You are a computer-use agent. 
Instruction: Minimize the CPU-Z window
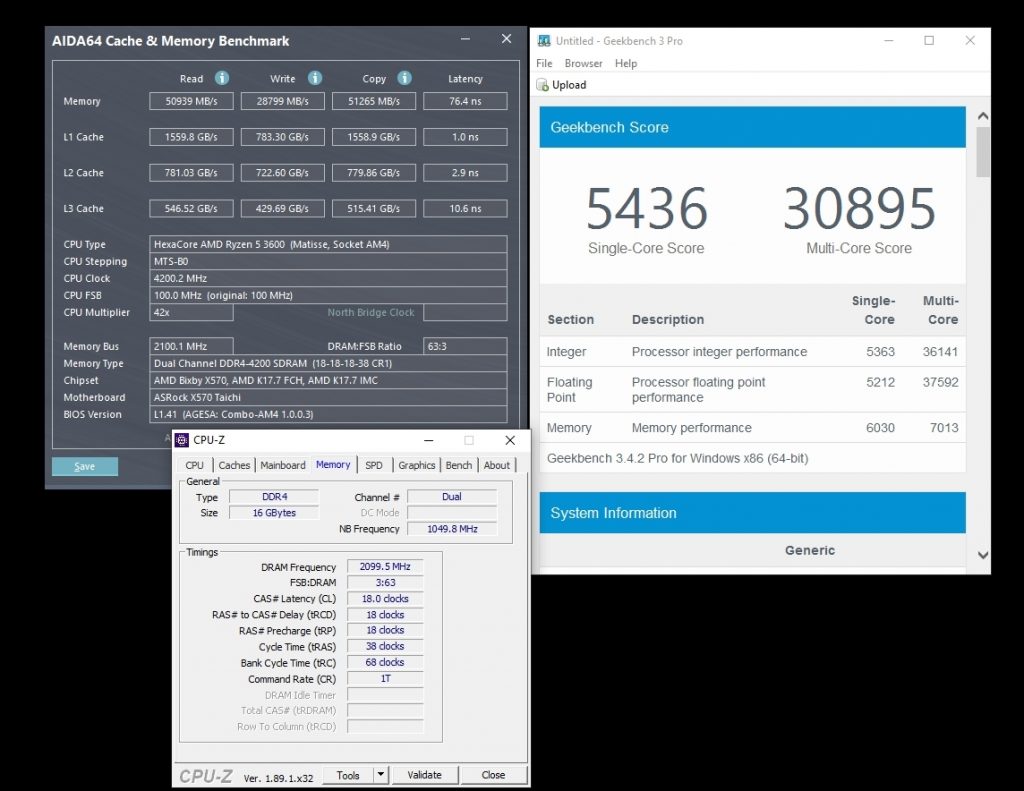click(428, 440)
